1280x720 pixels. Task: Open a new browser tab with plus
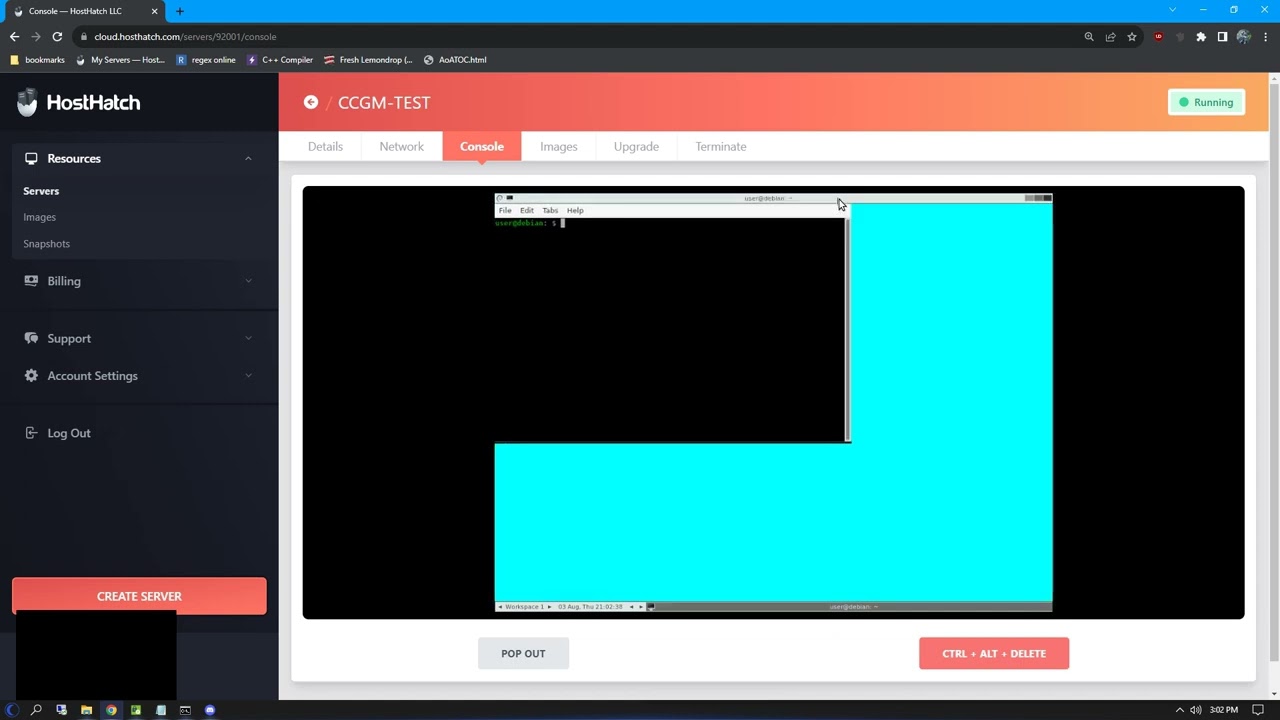pyautogui.click(x=180, y=11)
